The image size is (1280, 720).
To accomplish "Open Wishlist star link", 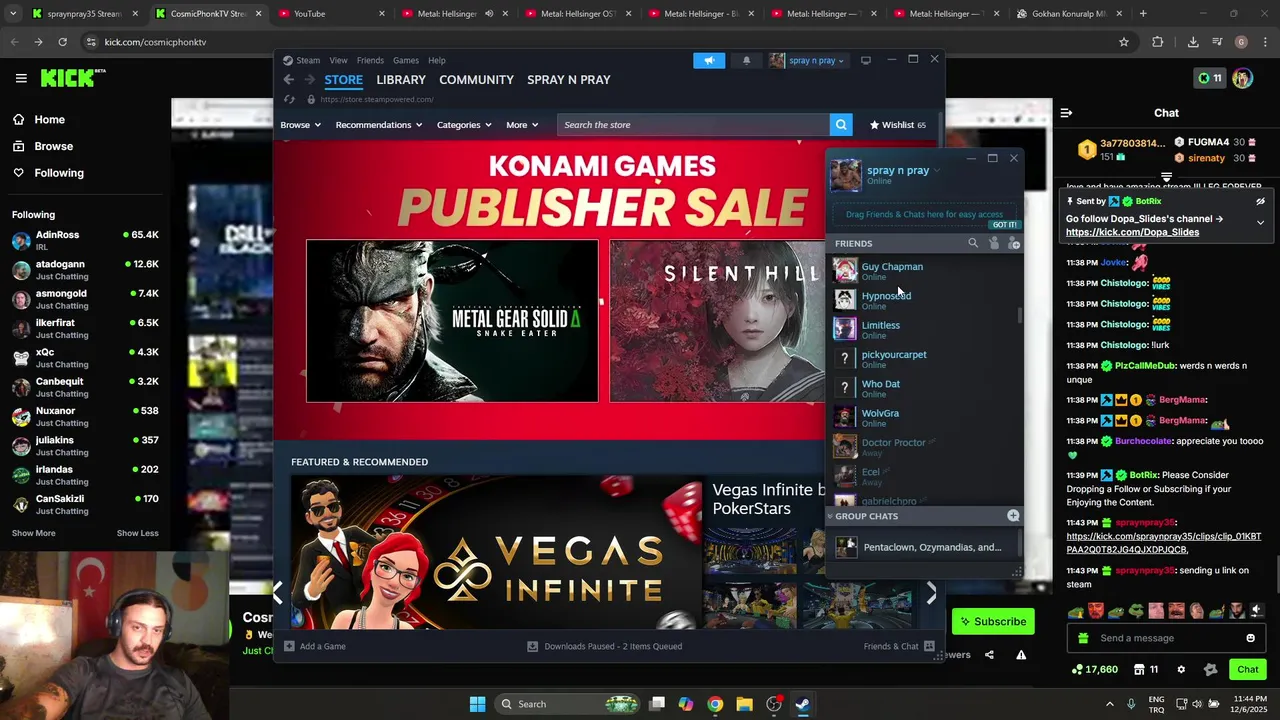I will [897, 125].
